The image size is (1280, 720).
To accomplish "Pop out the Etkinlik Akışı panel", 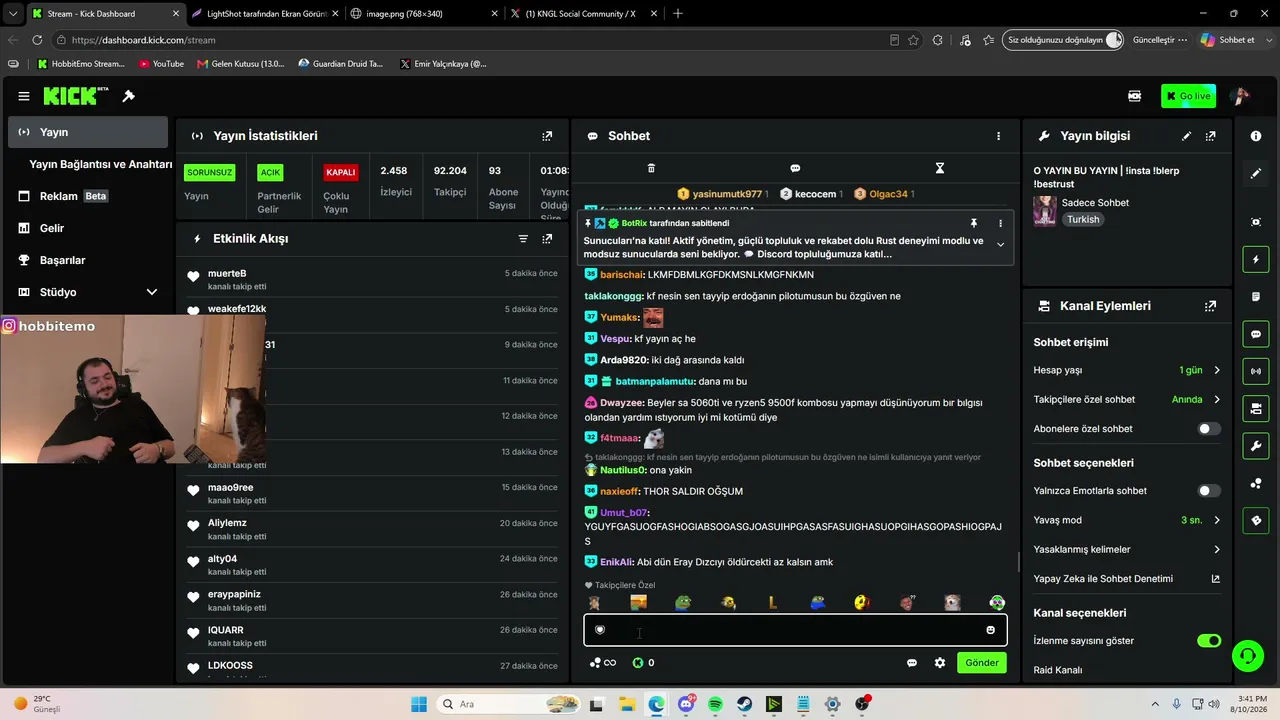I will 547,239.
